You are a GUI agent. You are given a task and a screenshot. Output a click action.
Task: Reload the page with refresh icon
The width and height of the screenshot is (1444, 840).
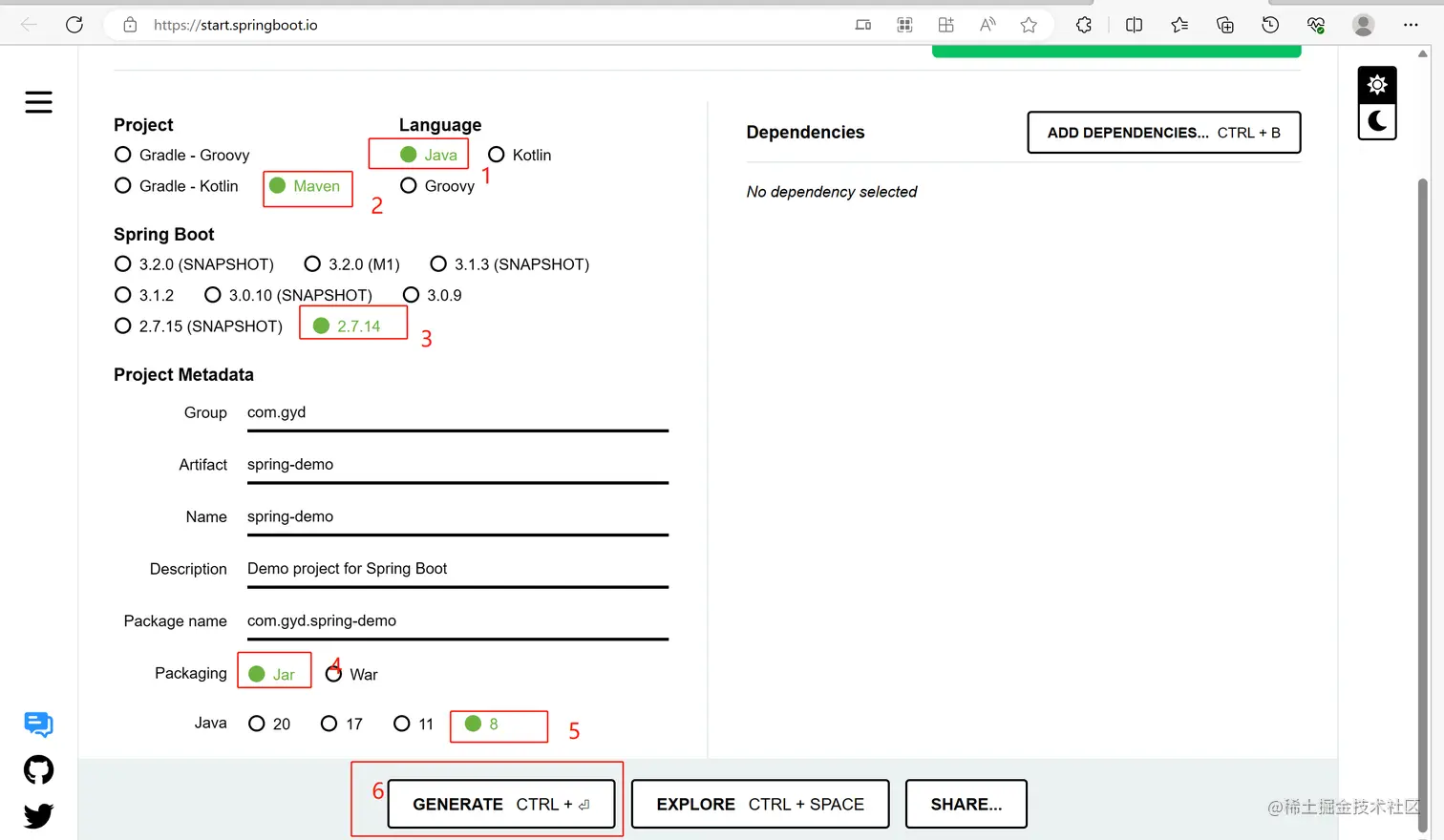tap(74, 25)
